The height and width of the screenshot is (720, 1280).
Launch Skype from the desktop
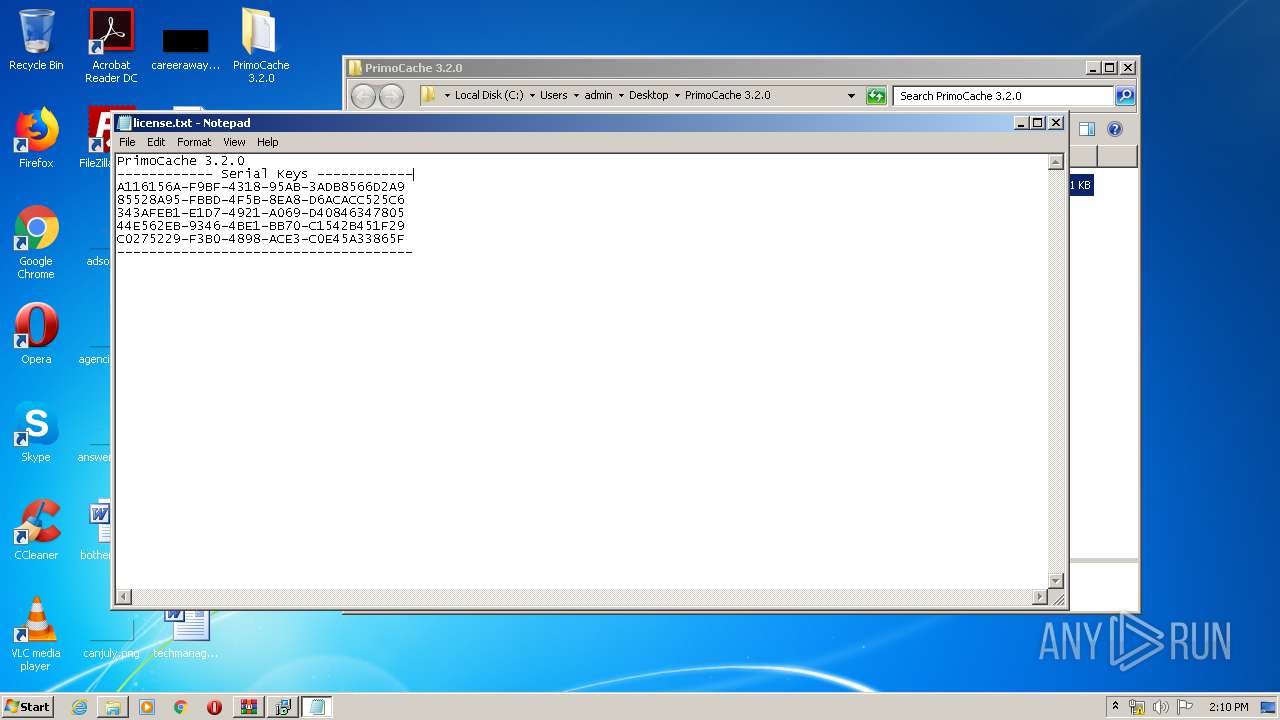coord(36,431)
